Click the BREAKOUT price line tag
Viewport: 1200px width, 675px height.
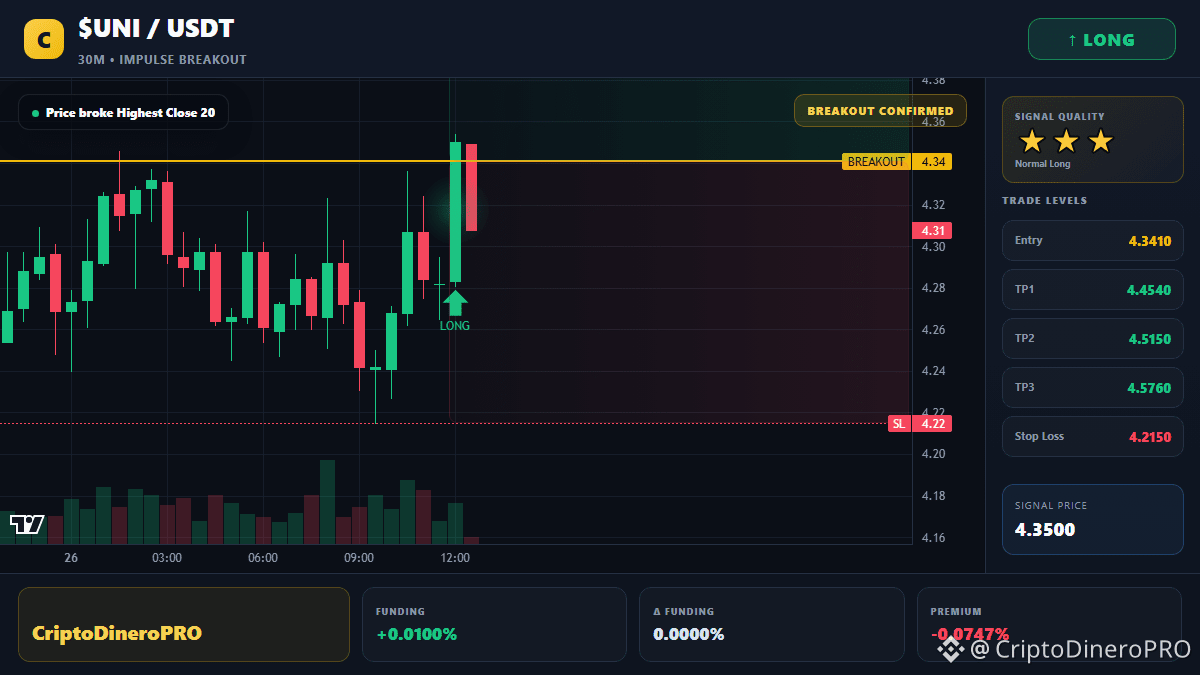(x=876, y=162)
